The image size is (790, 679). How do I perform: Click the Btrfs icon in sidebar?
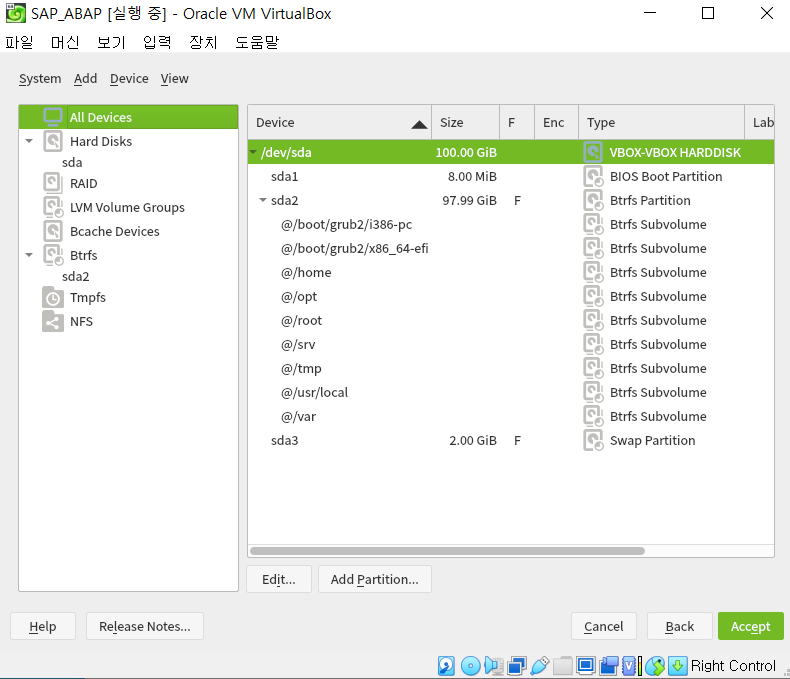click(x=53, y=255)
